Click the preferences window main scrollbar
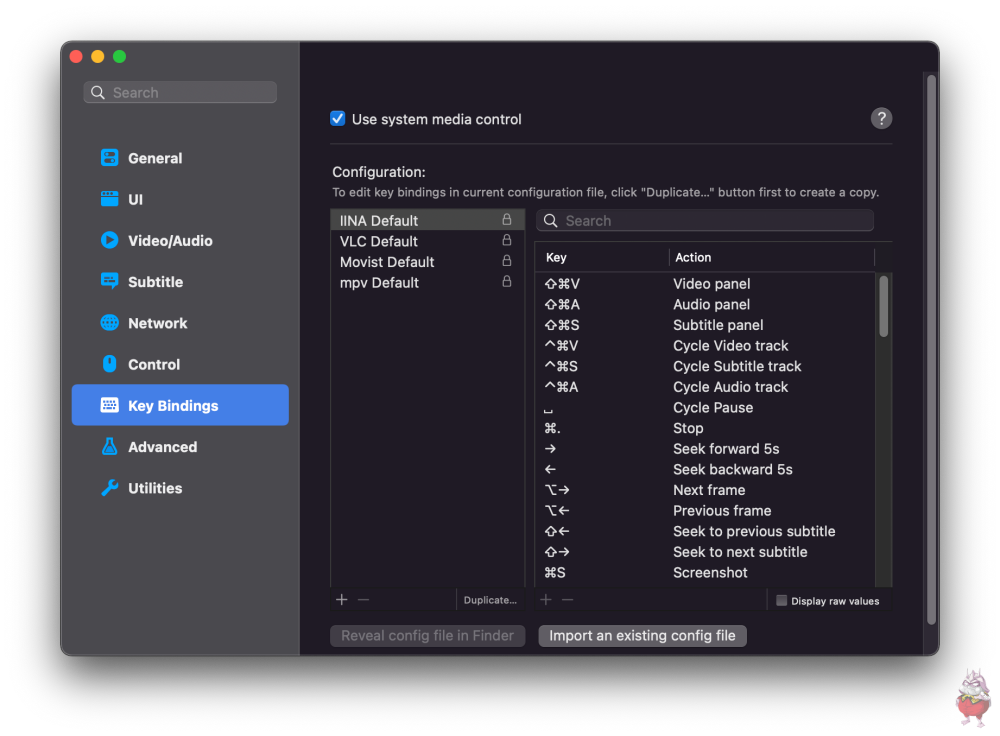 click(x=931, y=350)
